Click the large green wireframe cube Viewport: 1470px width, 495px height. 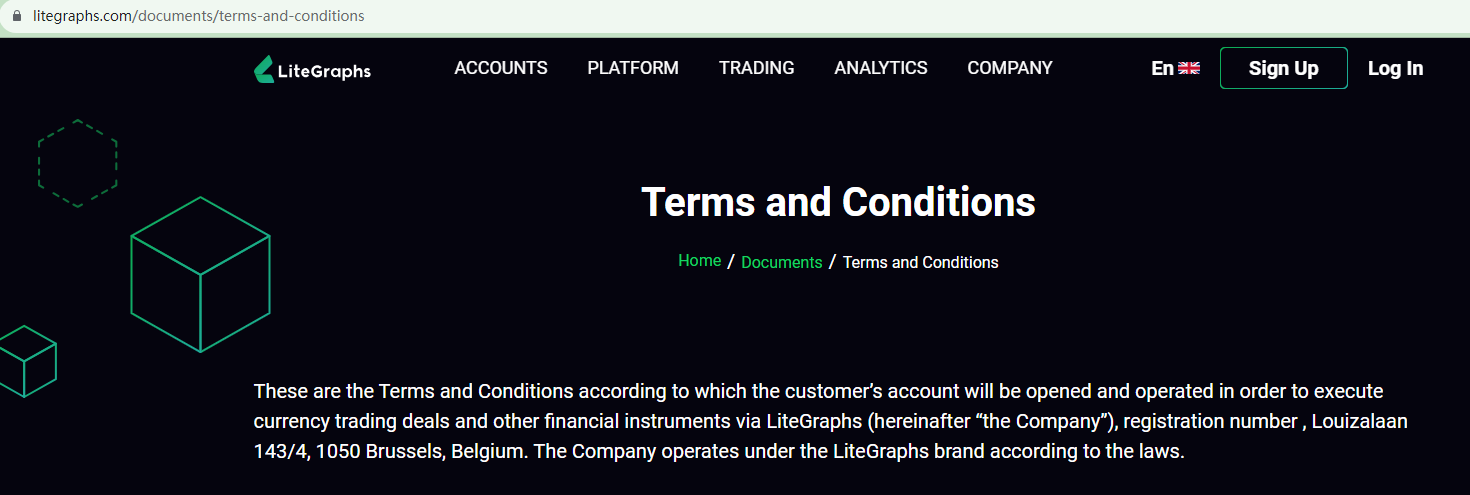coord(200,274)
